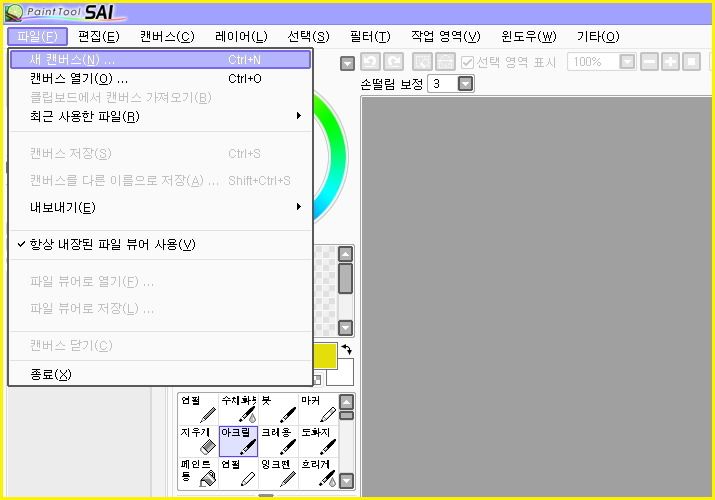Open the 필터(T) menu
Screen dimensions: 715x500
click(x=370, y=36)
